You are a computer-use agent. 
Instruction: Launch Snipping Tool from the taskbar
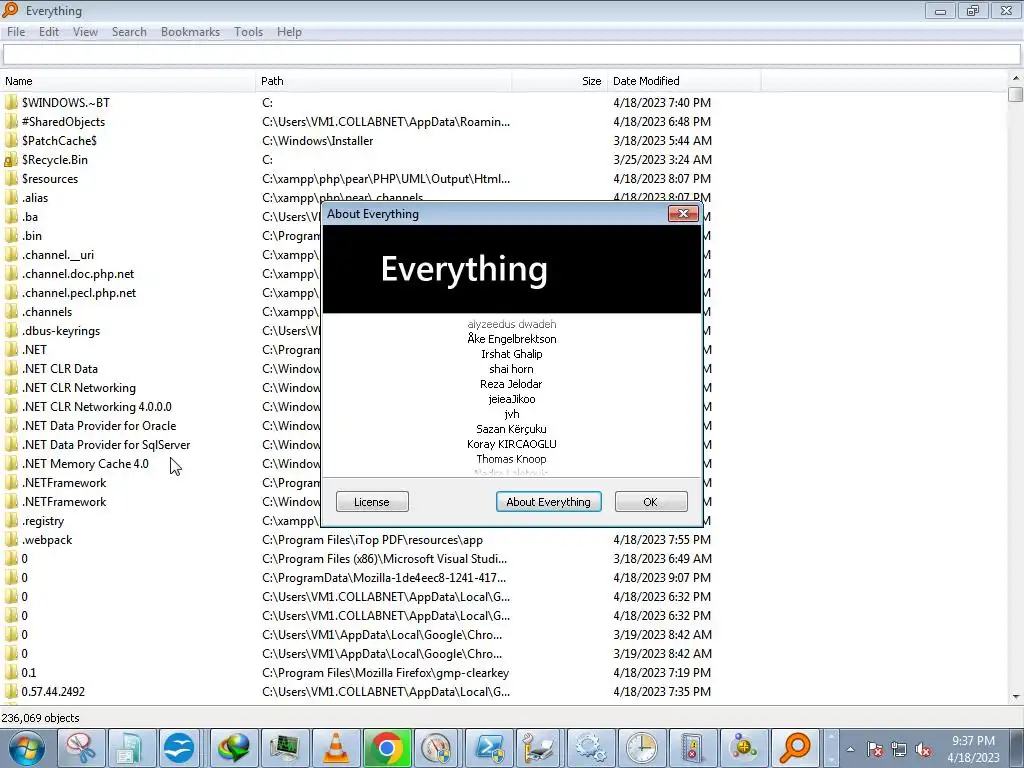tap(81, 748)
